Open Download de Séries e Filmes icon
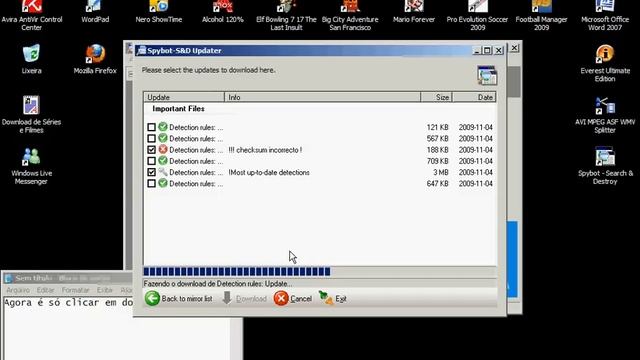 pos(31,114)
